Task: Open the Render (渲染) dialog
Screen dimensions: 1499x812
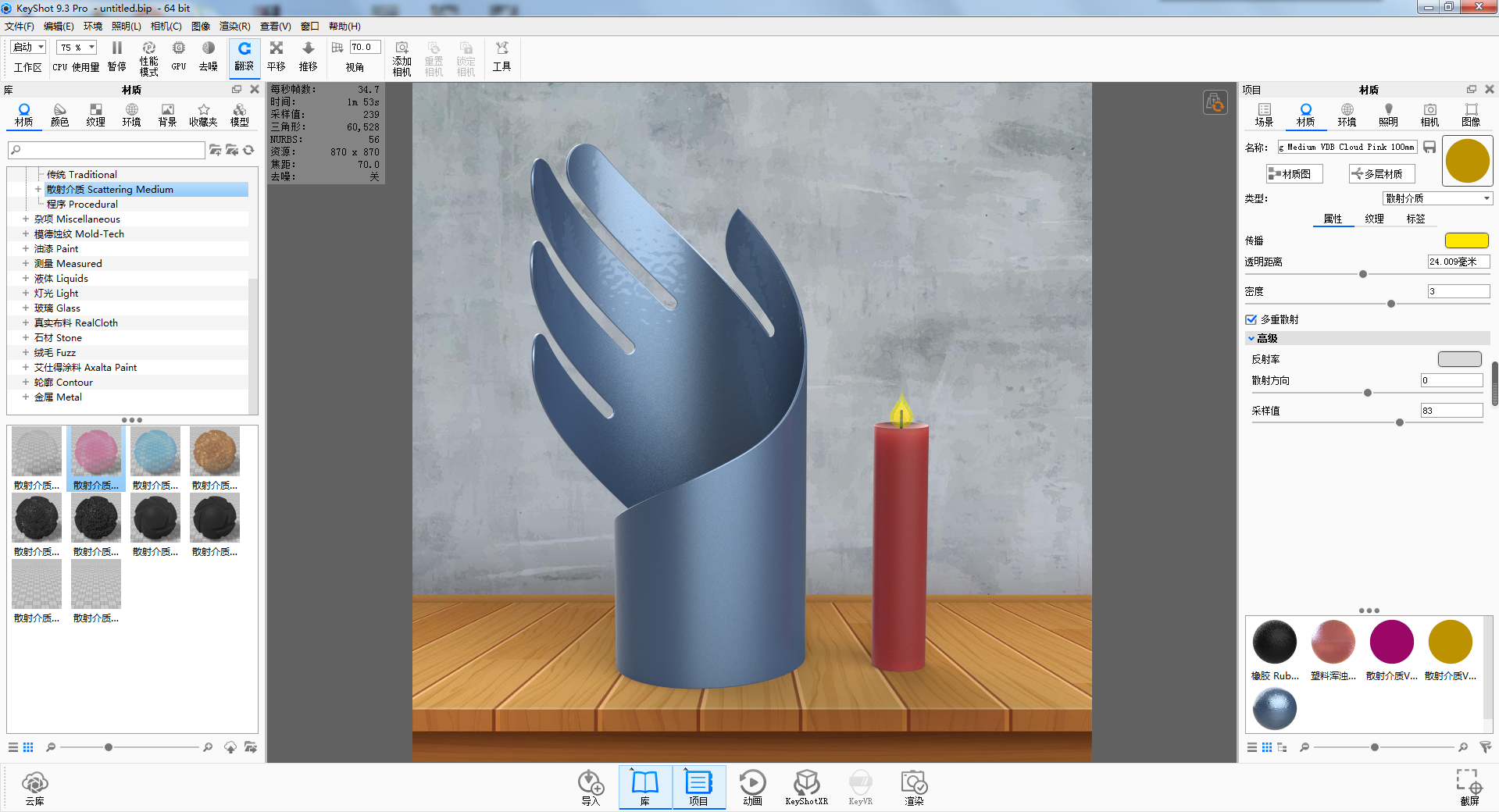Action: (914, 787)
